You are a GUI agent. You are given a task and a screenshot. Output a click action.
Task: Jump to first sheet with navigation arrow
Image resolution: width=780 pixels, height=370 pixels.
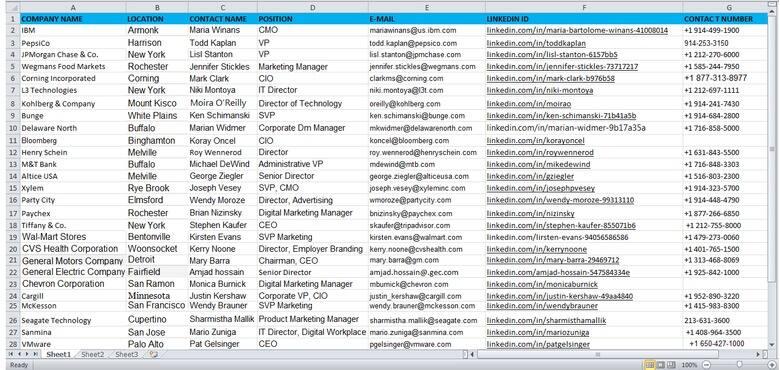[x=11, y=354]
